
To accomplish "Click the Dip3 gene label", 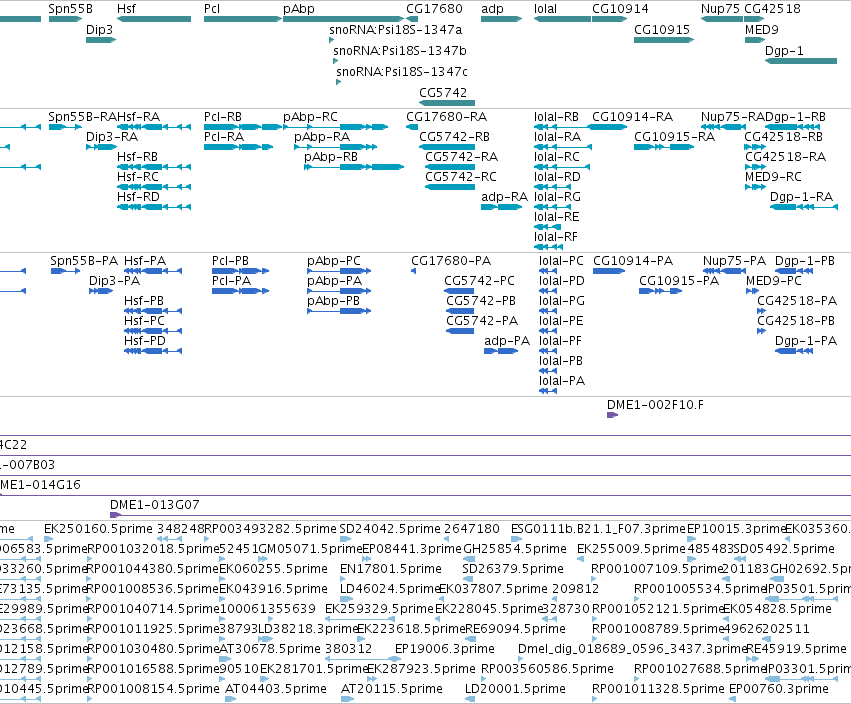I will pos(99,29).
